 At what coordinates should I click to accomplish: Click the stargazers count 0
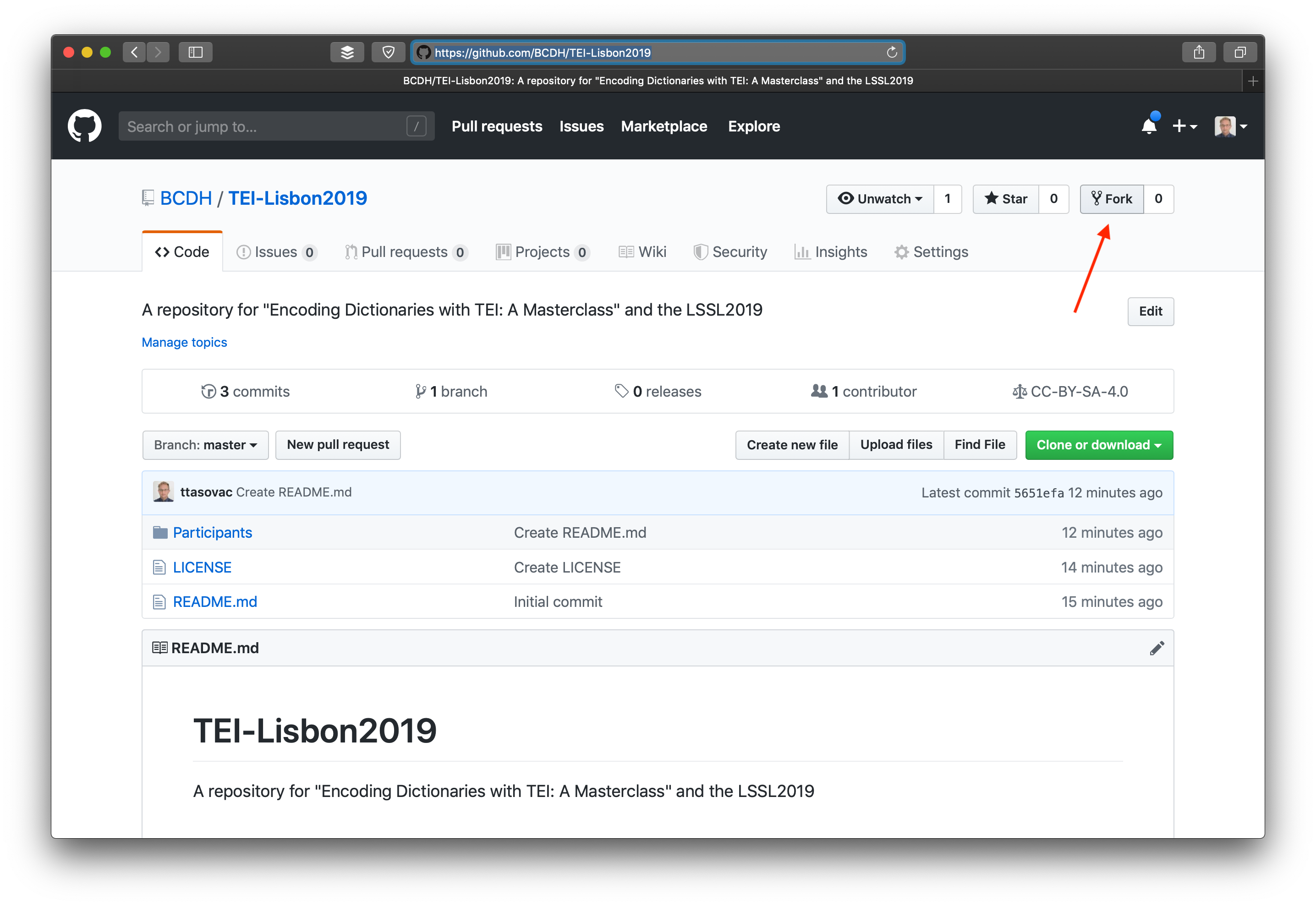tap(1054, 199)
